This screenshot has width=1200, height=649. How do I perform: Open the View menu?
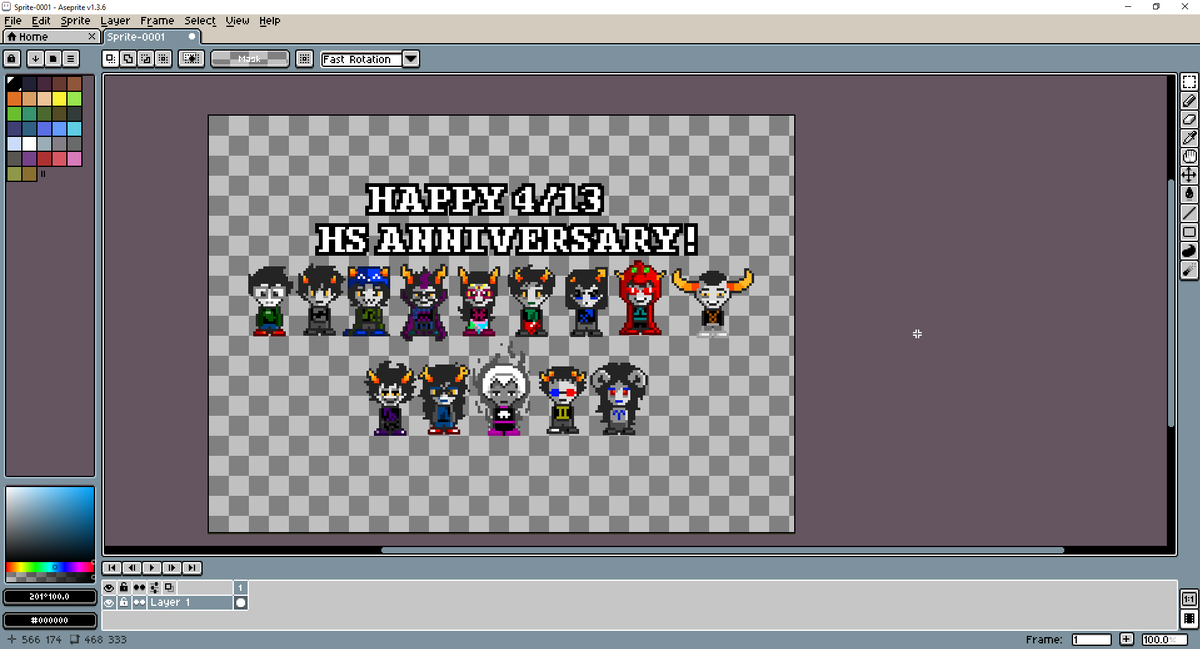[x=238, y=20]
